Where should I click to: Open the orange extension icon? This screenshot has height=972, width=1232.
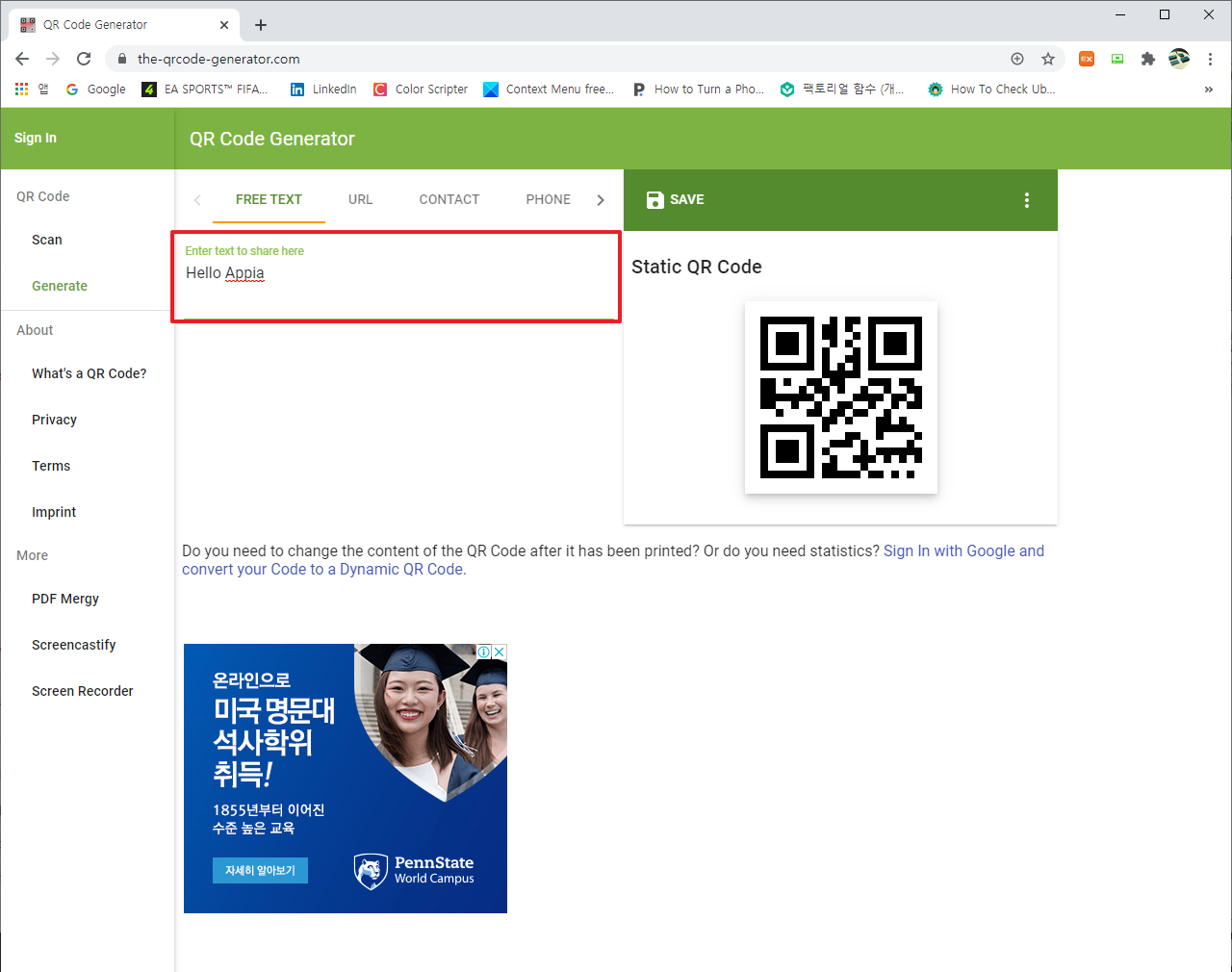[1087, 59]
